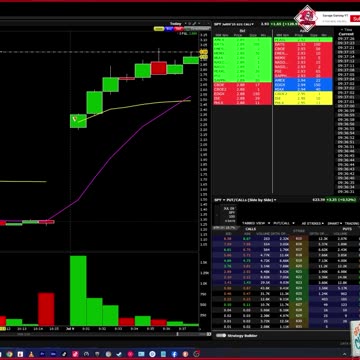Open the Mail app taskbar icon

141,354
